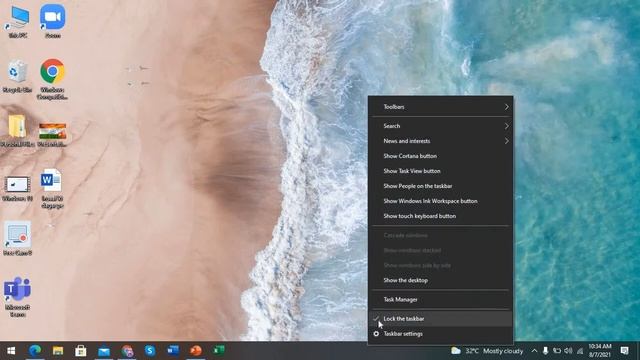Open the screen recorder desktop shortcut

pos(17,238)
